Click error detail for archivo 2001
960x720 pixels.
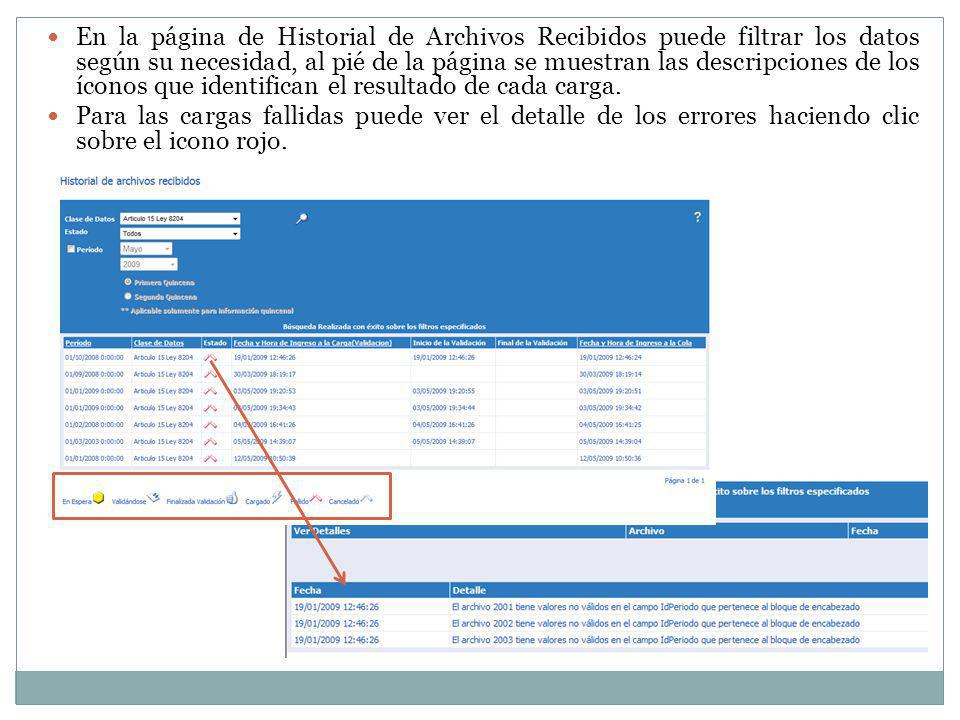656,607
